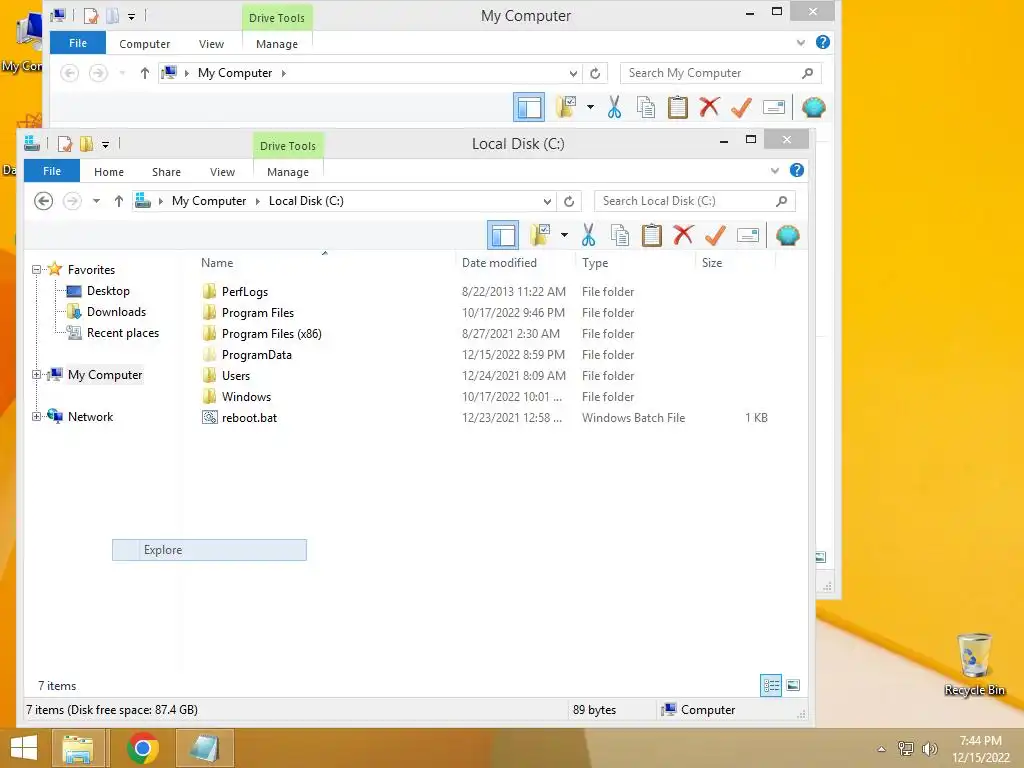Click the Cut scissors icon in My Computer window
Image resolution: width=1024 pixels, height=768 pixels.
[x=614, y=107]
